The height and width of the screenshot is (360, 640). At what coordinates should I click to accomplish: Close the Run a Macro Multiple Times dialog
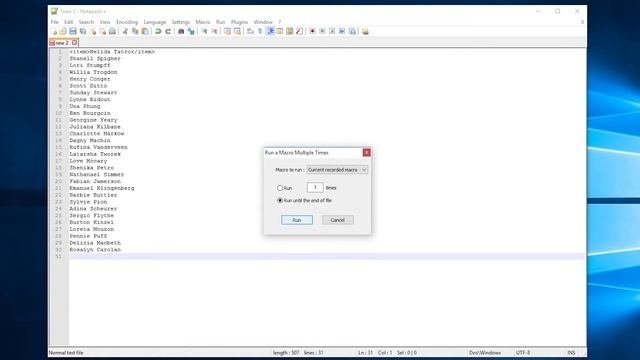367,152
